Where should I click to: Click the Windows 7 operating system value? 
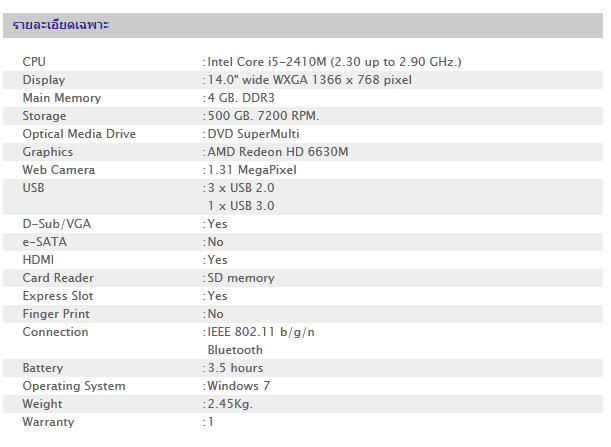239,386
